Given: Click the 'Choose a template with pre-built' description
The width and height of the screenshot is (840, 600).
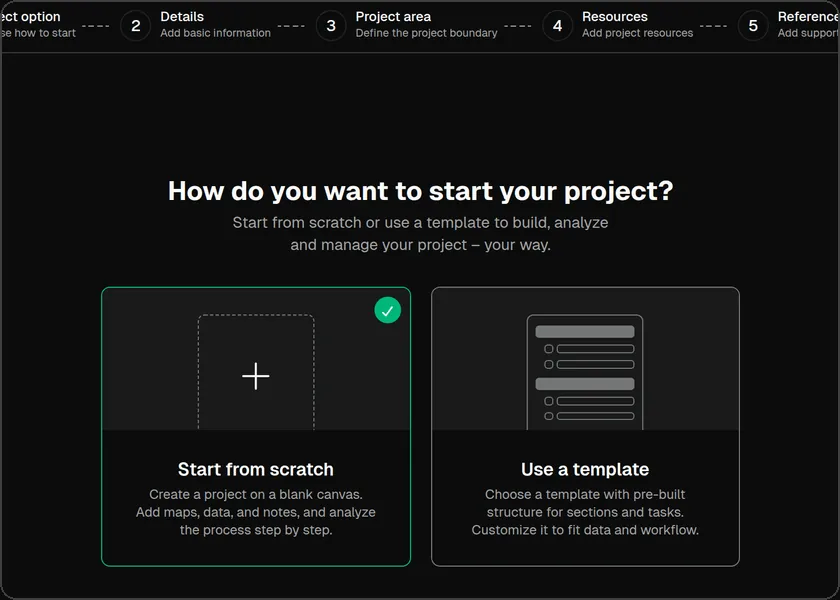Looking at the screenshot, I should click(x=585, y=512).
